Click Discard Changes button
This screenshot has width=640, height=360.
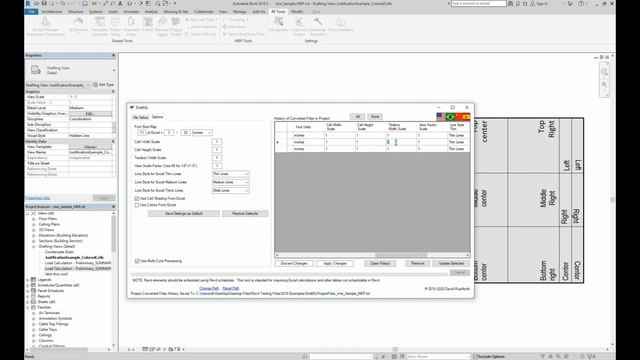pos(294,263)
